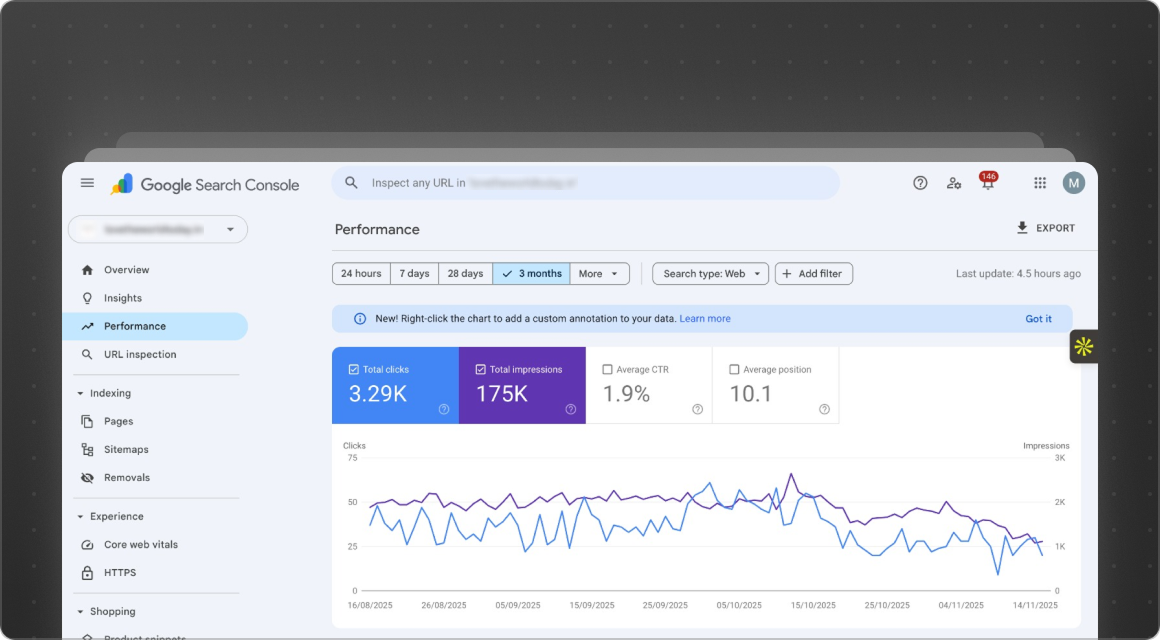This screenshot has height=640, width=1160.
Task: Open Sitemaps in the sidebar
Action: (155, 449)
